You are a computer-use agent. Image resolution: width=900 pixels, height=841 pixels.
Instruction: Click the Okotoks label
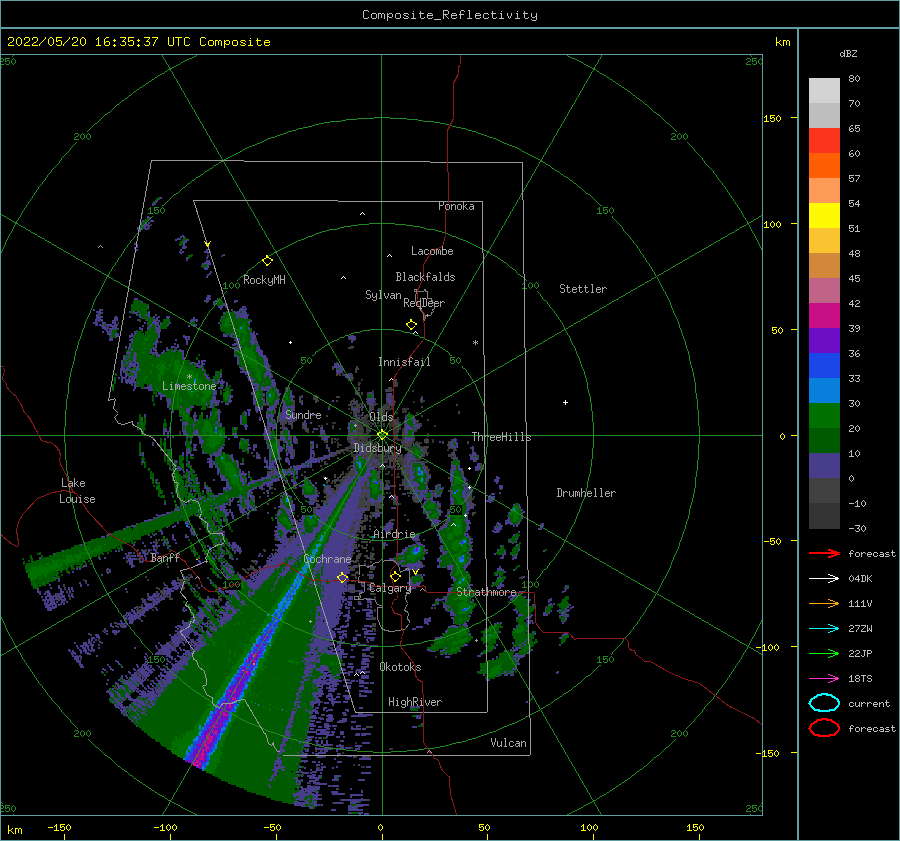(400, 666)
